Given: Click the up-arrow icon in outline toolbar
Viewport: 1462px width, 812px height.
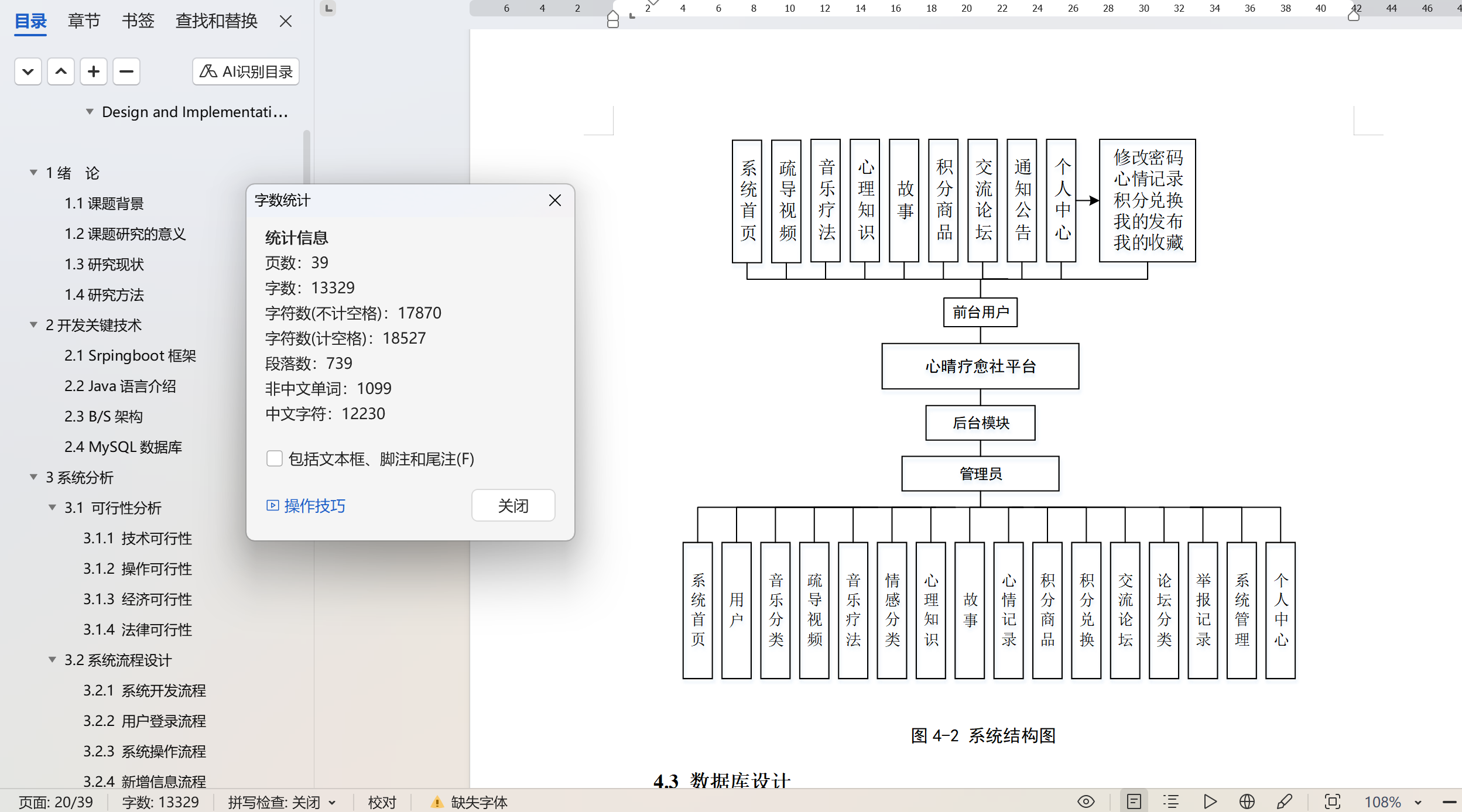Looking at the screenshot, I should [x=60, y=71].
